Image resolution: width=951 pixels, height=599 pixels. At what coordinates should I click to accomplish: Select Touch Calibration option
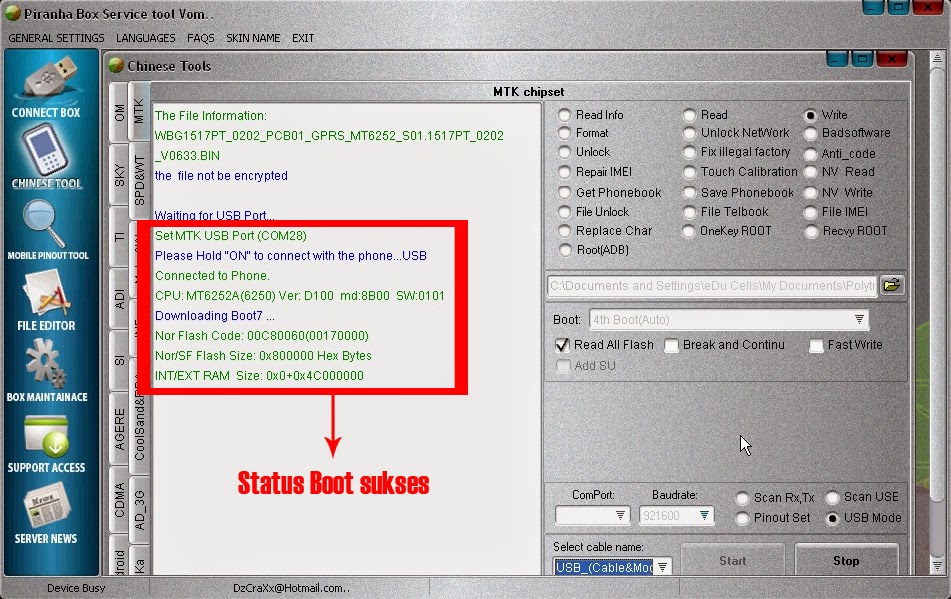click(x=689, y=172)
